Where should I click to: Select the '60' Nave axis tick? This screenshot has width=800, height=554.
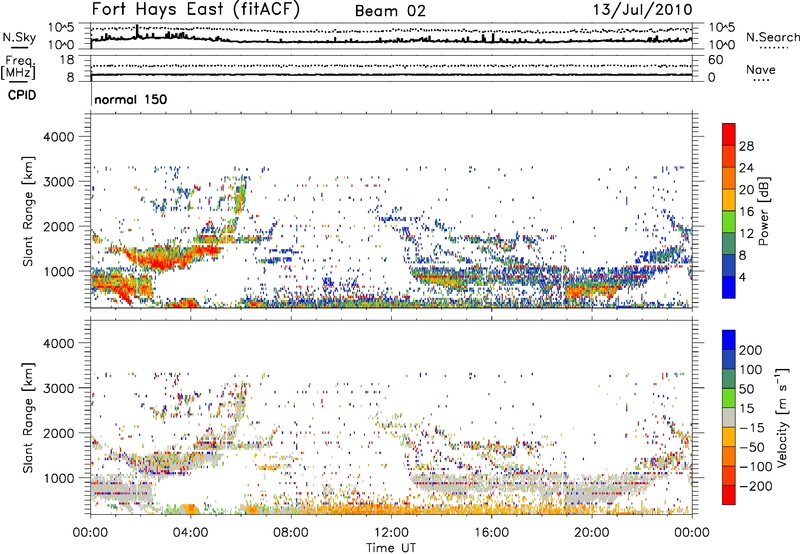tap(715, 60)
